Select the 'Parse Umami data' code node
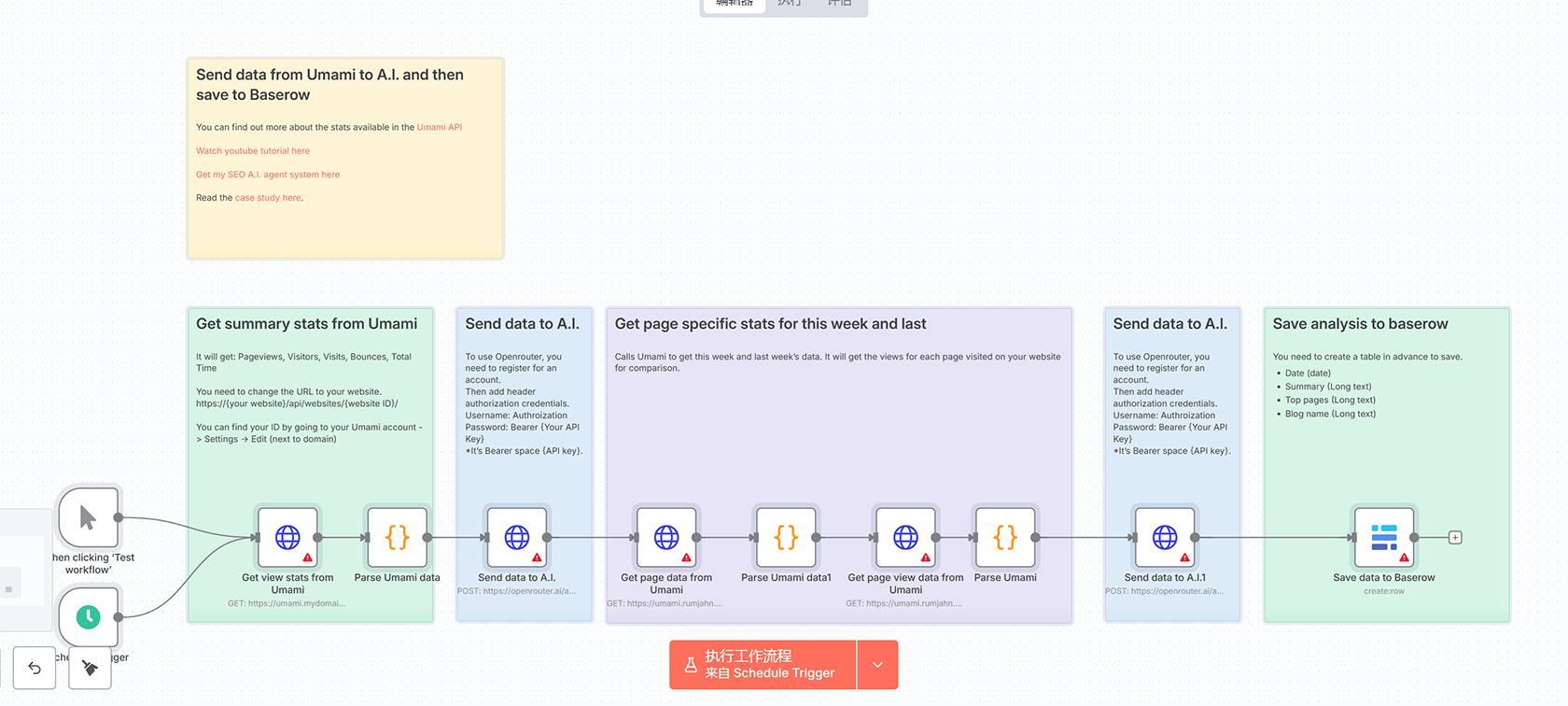1568x706 pixels. pos(397,537)
